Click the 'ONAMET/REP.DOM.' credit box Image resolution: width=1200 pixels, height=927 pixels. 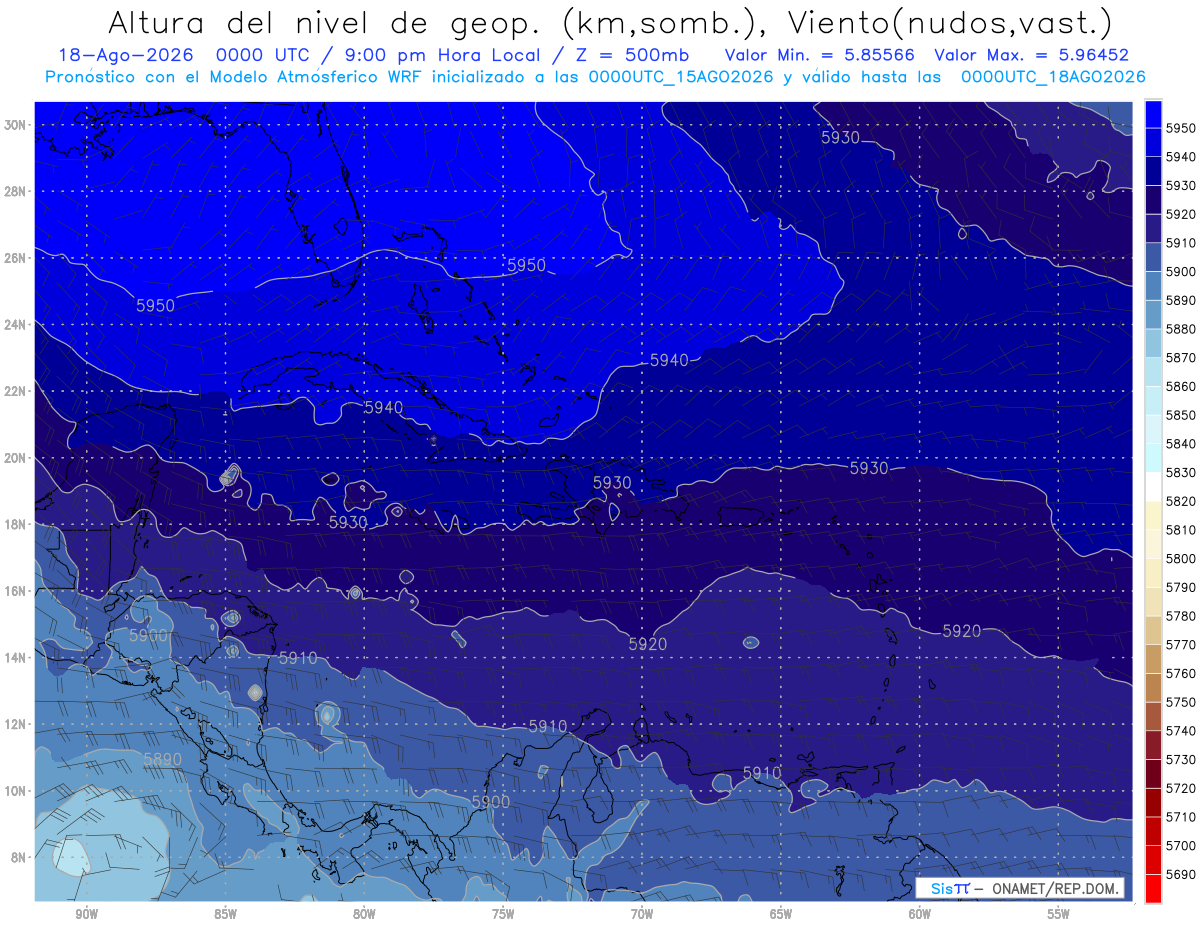tap(1020, 889)
